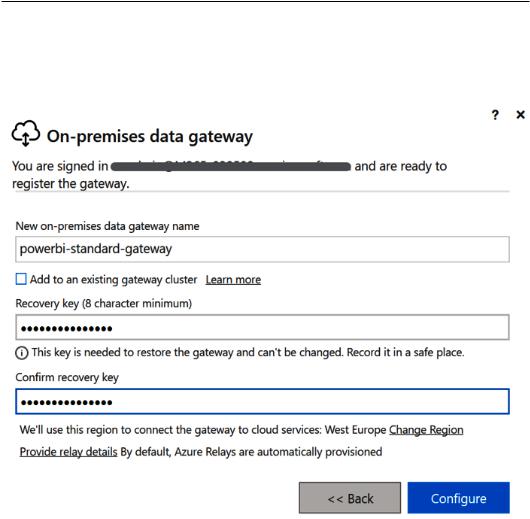Click the Recovery key password field
Screen dimensions: 530x519
coord(262,327)
